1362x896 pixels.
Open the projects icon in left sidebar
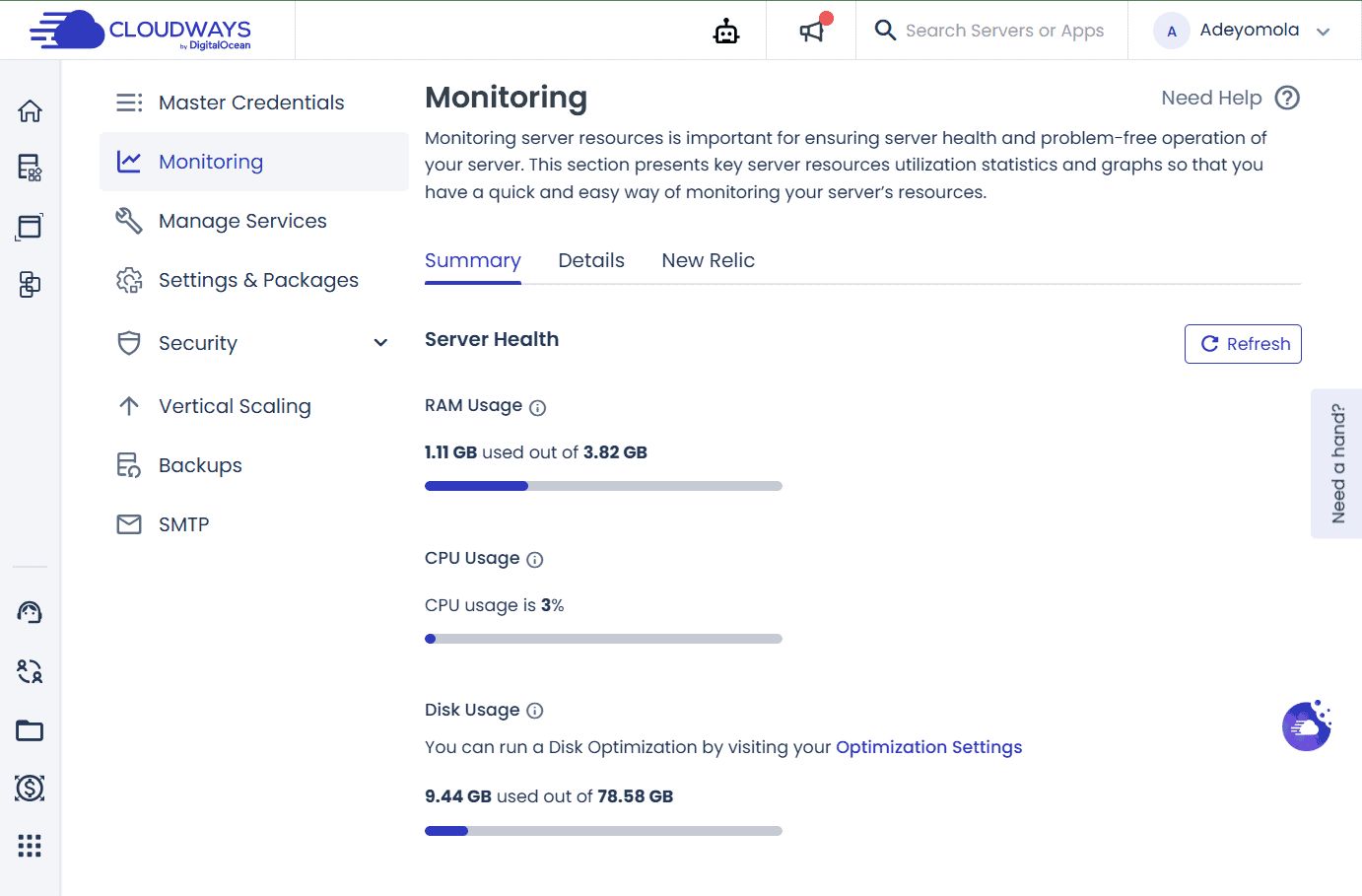click(30, 285)
